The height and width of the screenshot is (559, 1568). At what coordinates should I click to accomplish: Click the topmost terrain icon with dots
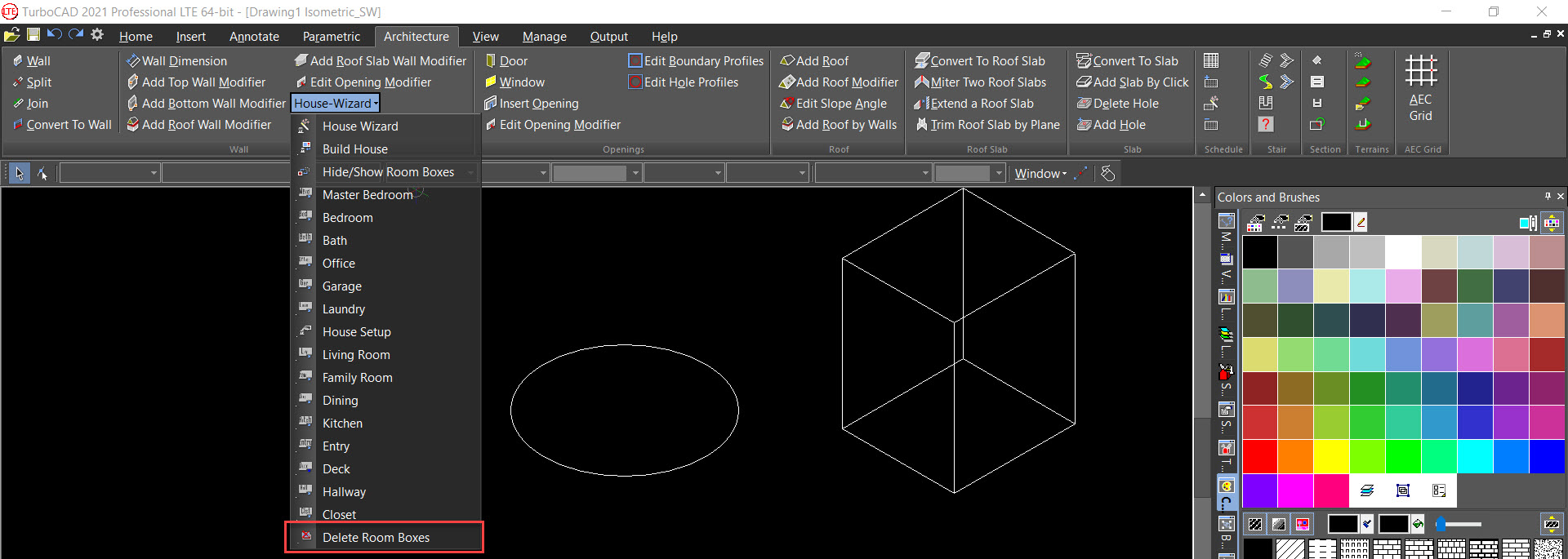[1362, 60]
